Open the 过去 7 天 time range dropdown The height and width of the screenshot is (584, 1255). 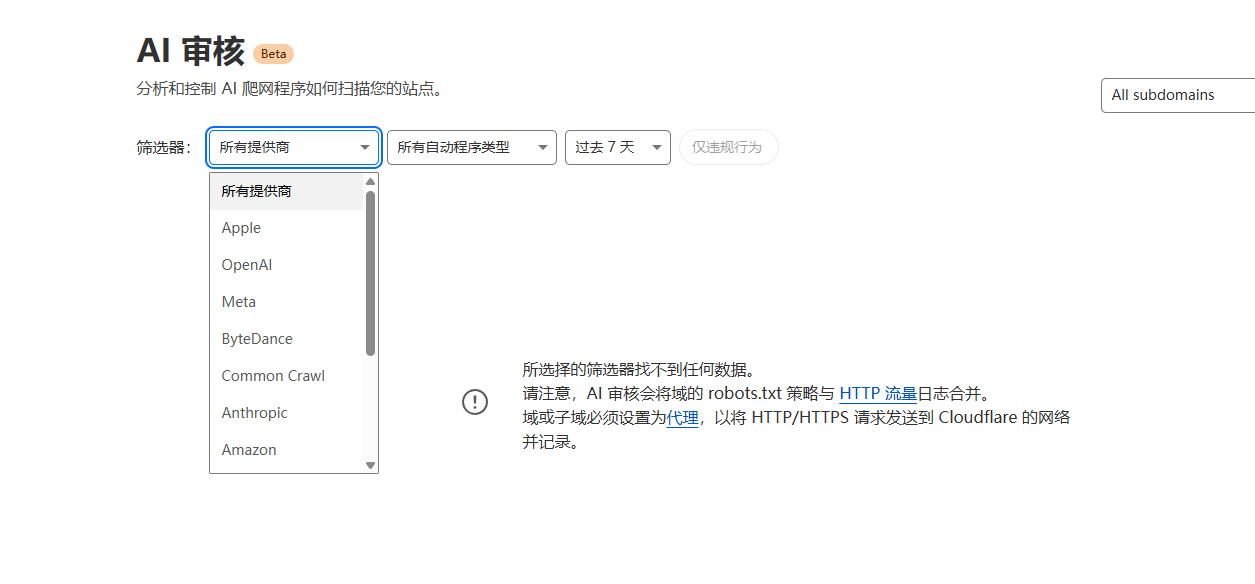[617, 147]
